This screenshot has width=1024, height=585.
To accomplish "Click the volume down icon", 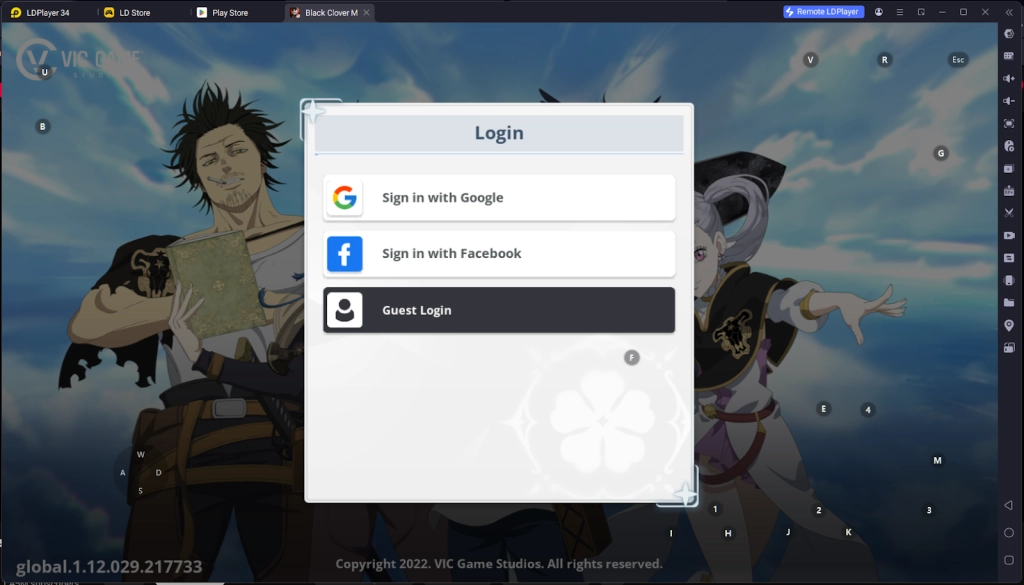I will [1009, 101].
